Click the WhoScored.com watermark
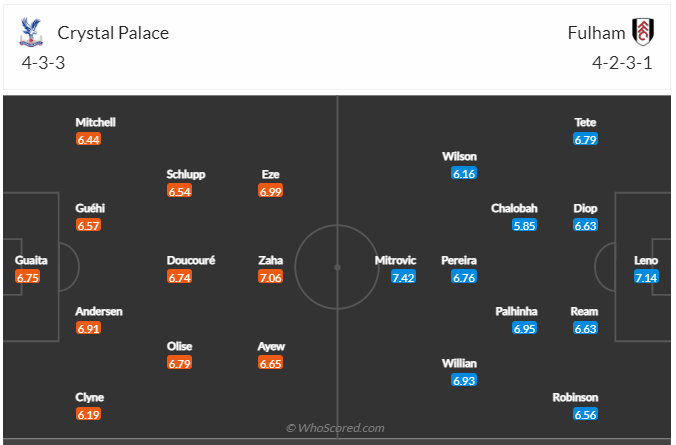This screenshot has width=676, height=445. point(335,428)
